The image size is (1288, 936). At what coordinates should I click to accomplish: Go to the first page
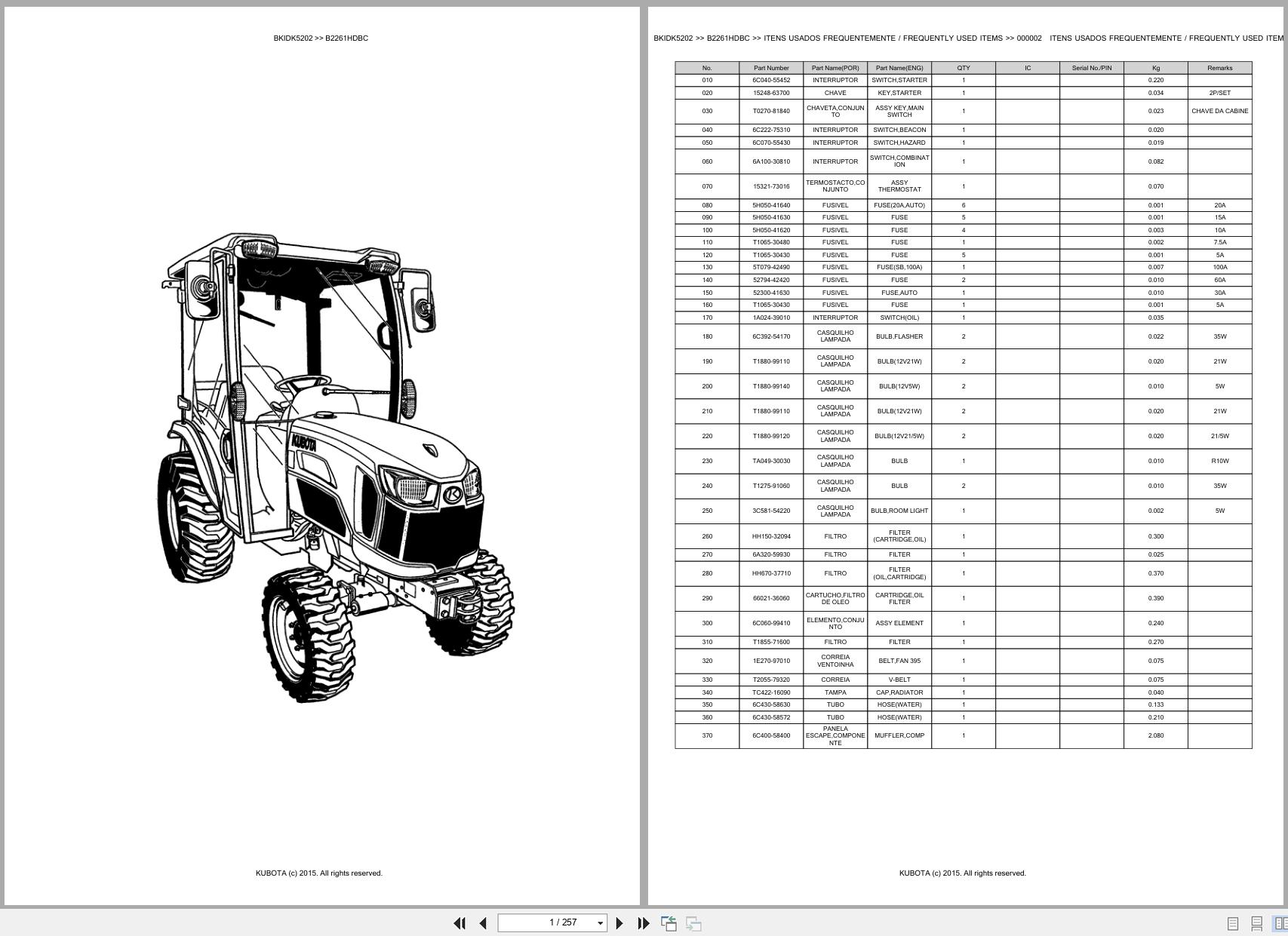(460, 923)
